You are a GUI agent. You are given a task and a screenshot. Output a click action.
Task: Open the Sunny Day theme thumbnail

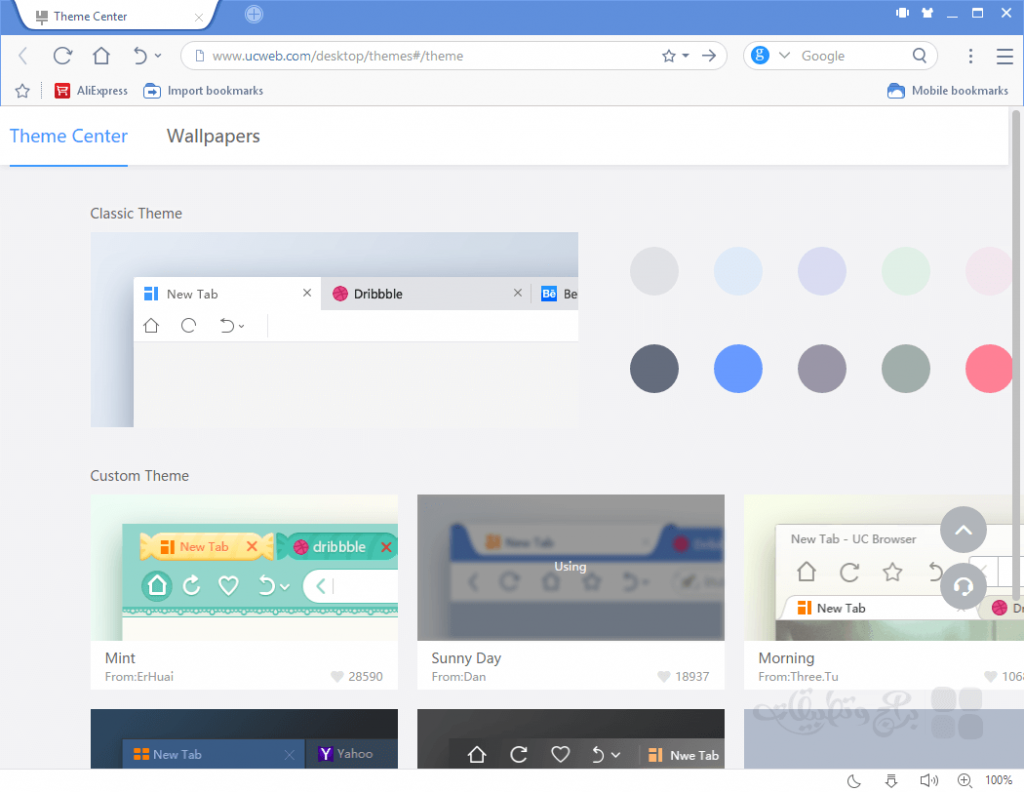570,567
